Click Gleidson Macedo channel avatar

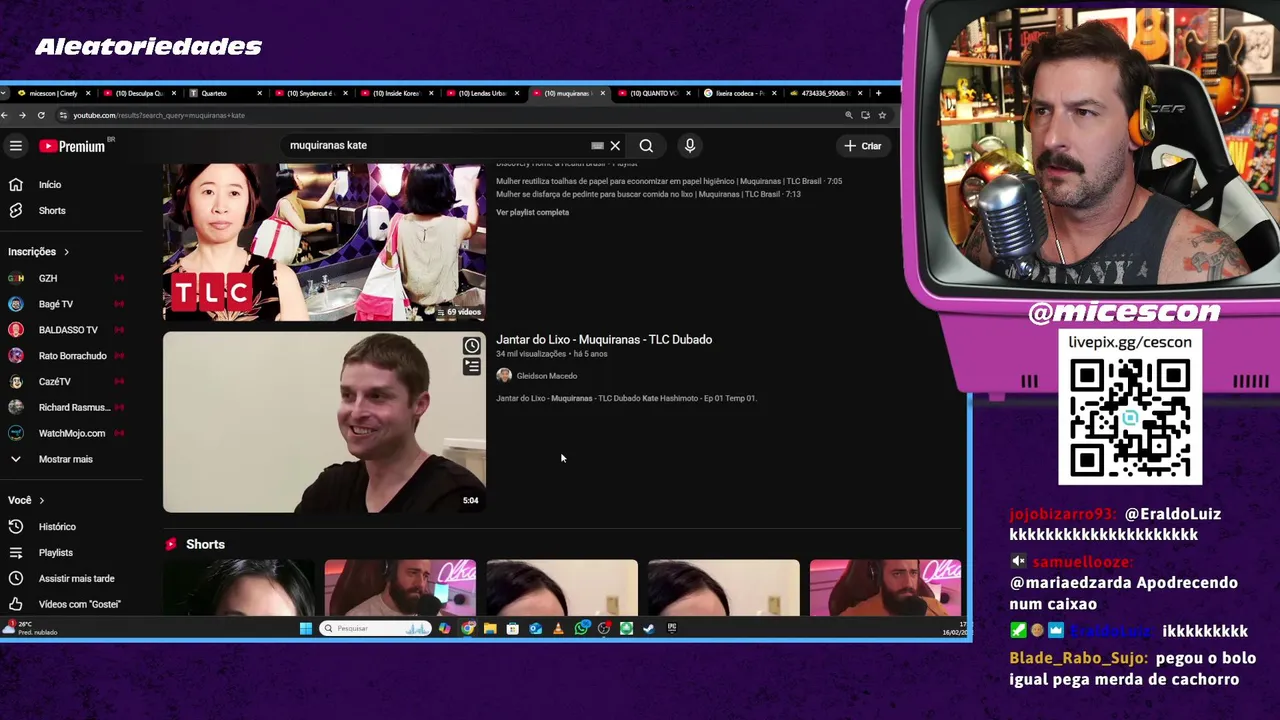(x=504, y=375)
